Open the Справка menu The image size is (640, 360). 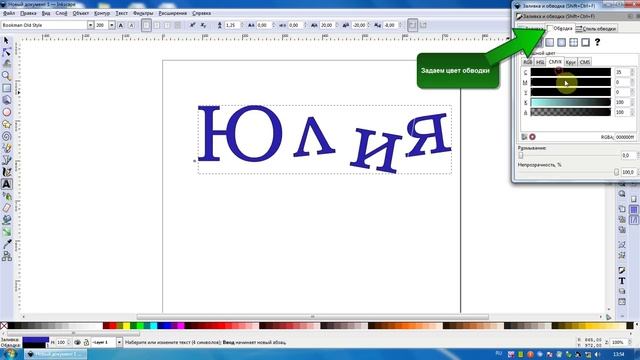pos(201,13)
